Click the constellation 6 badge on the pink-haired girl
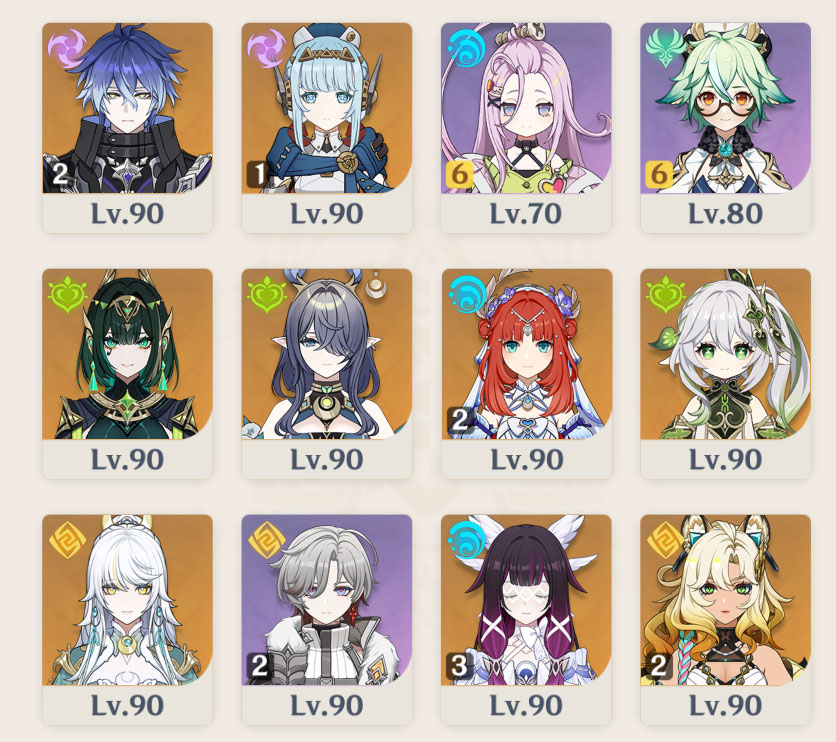 click(x=459, y=175)
